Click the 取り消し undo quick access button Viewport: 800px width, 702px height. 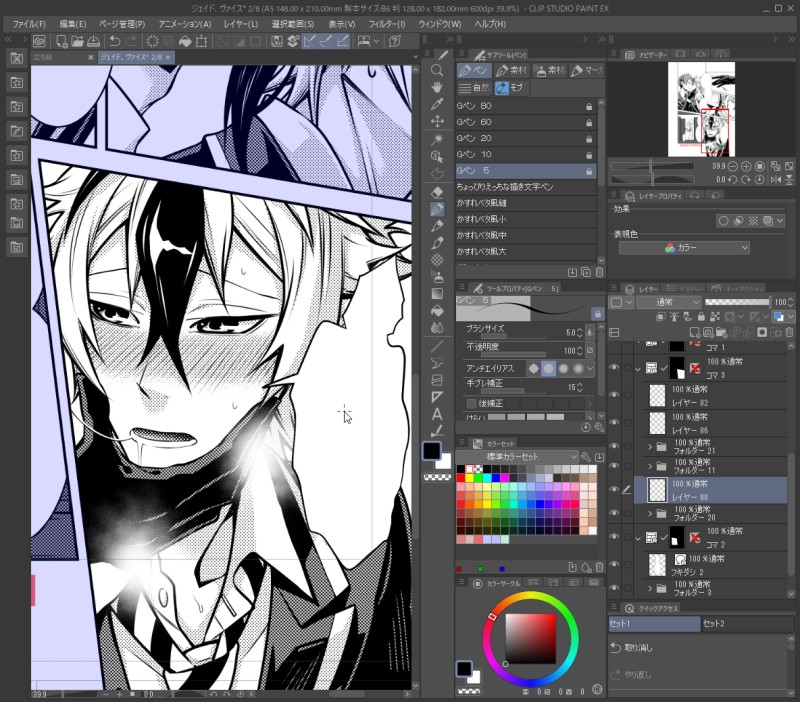pyautogui.click(x=699, y=648)
